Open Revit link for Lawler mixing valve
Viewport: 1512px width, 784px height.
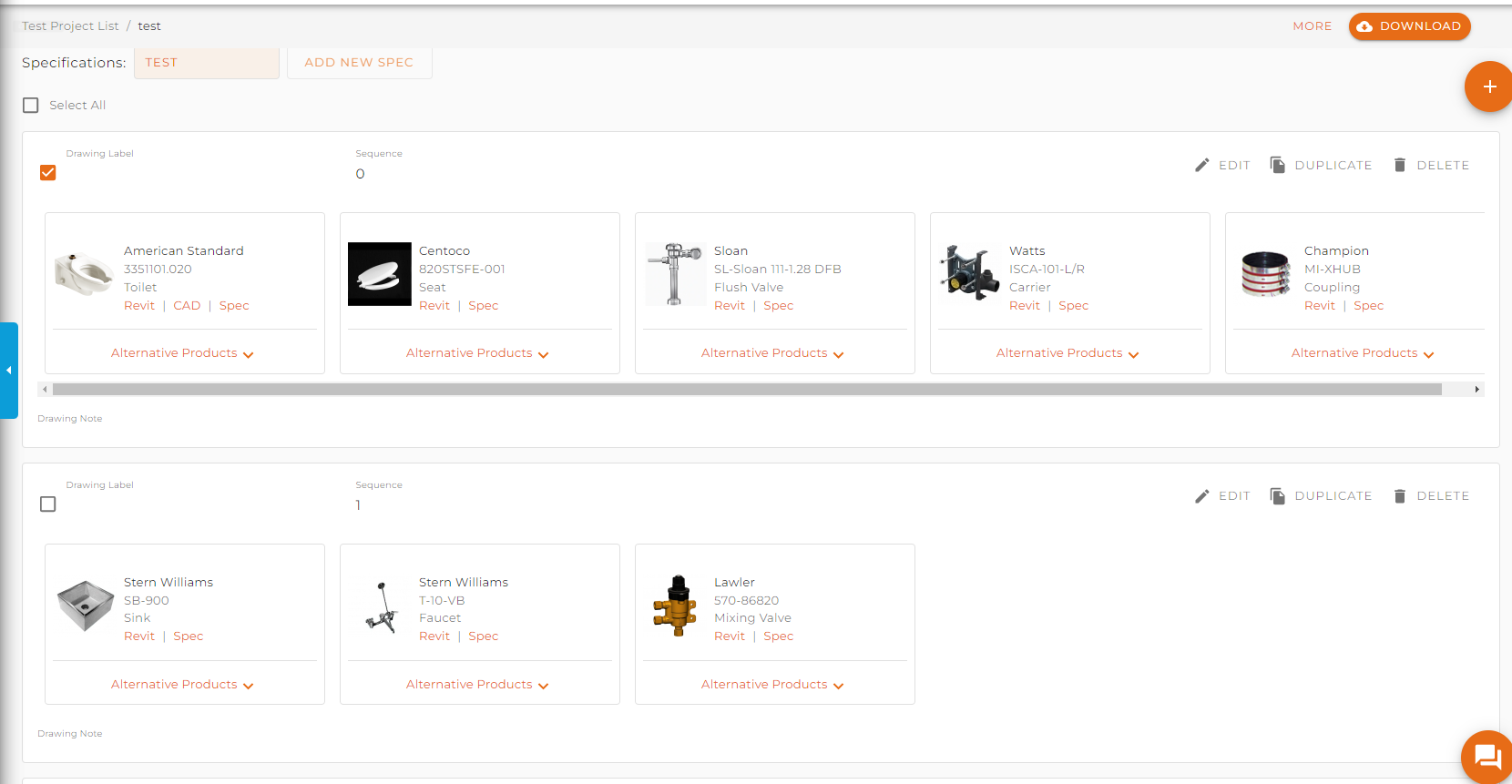coord(730,636)
